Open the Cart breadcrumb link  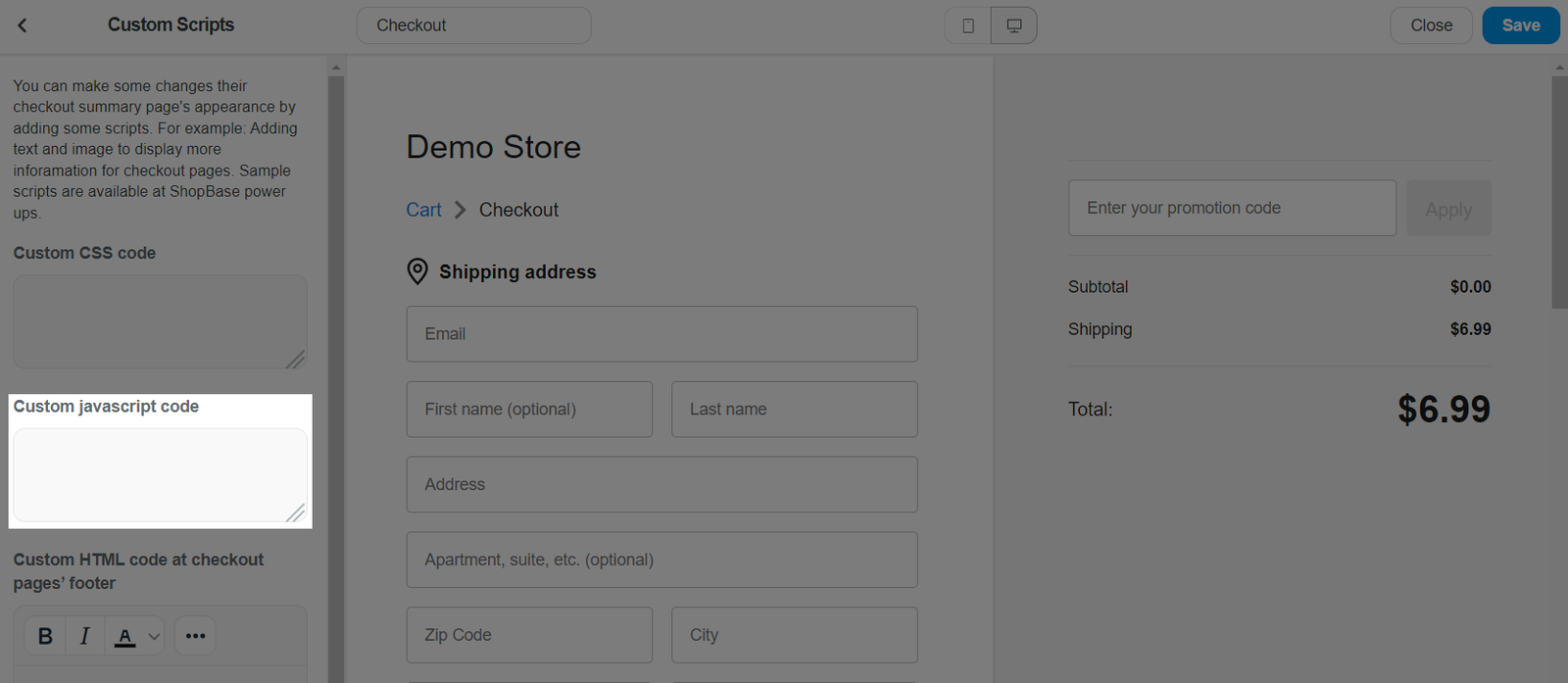pyautogui.click(x=423, y=210)
